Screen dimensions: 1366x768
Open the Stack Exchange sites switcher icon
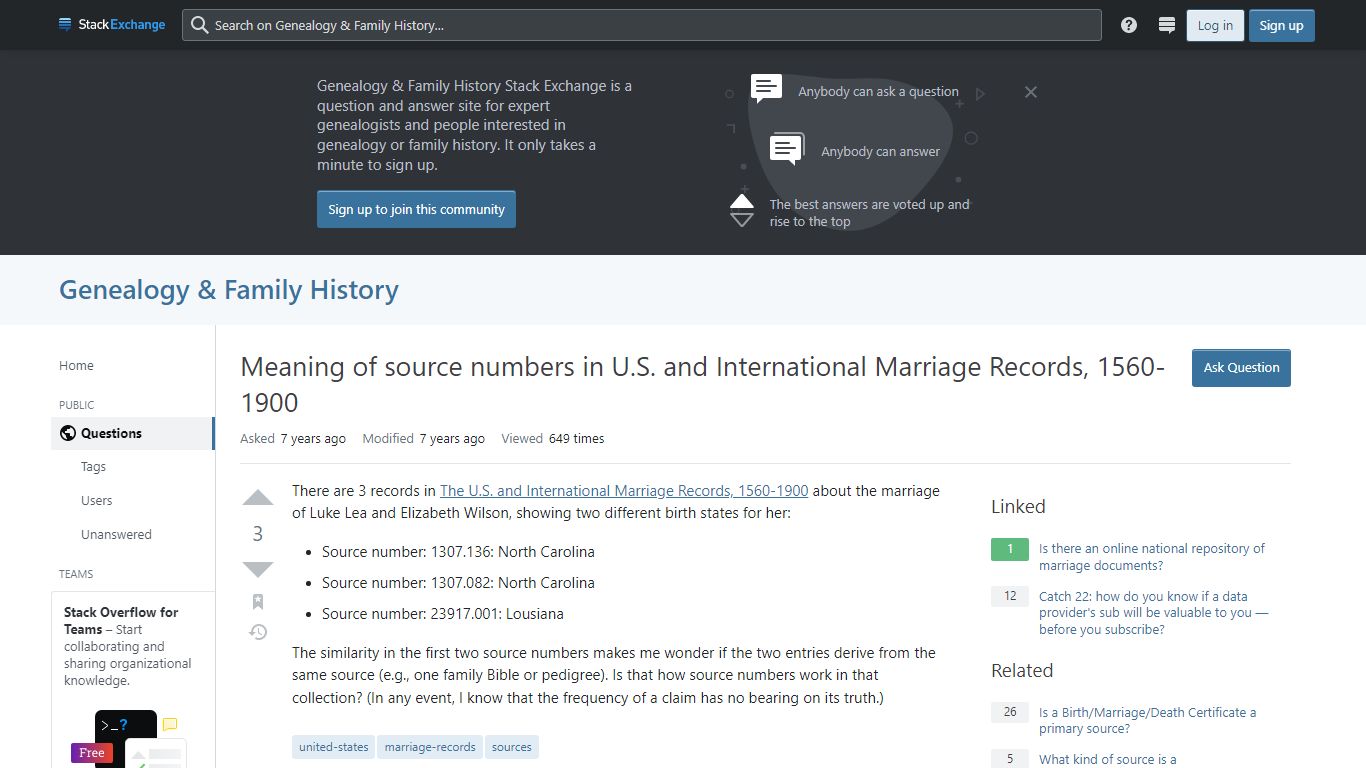[1166, 25]
